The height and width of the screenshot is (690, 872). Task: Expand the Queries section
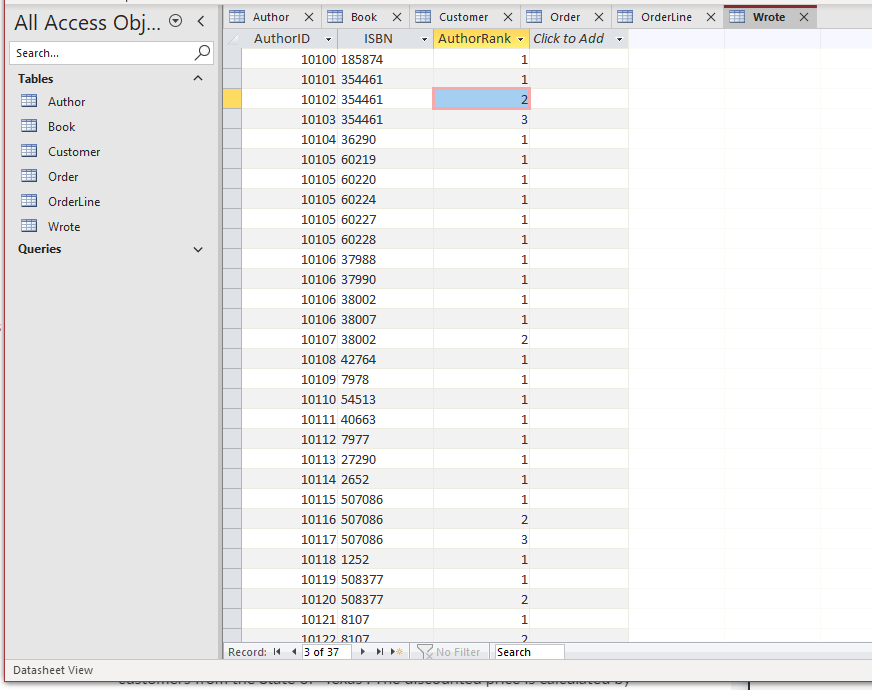[x=196, y=249]
